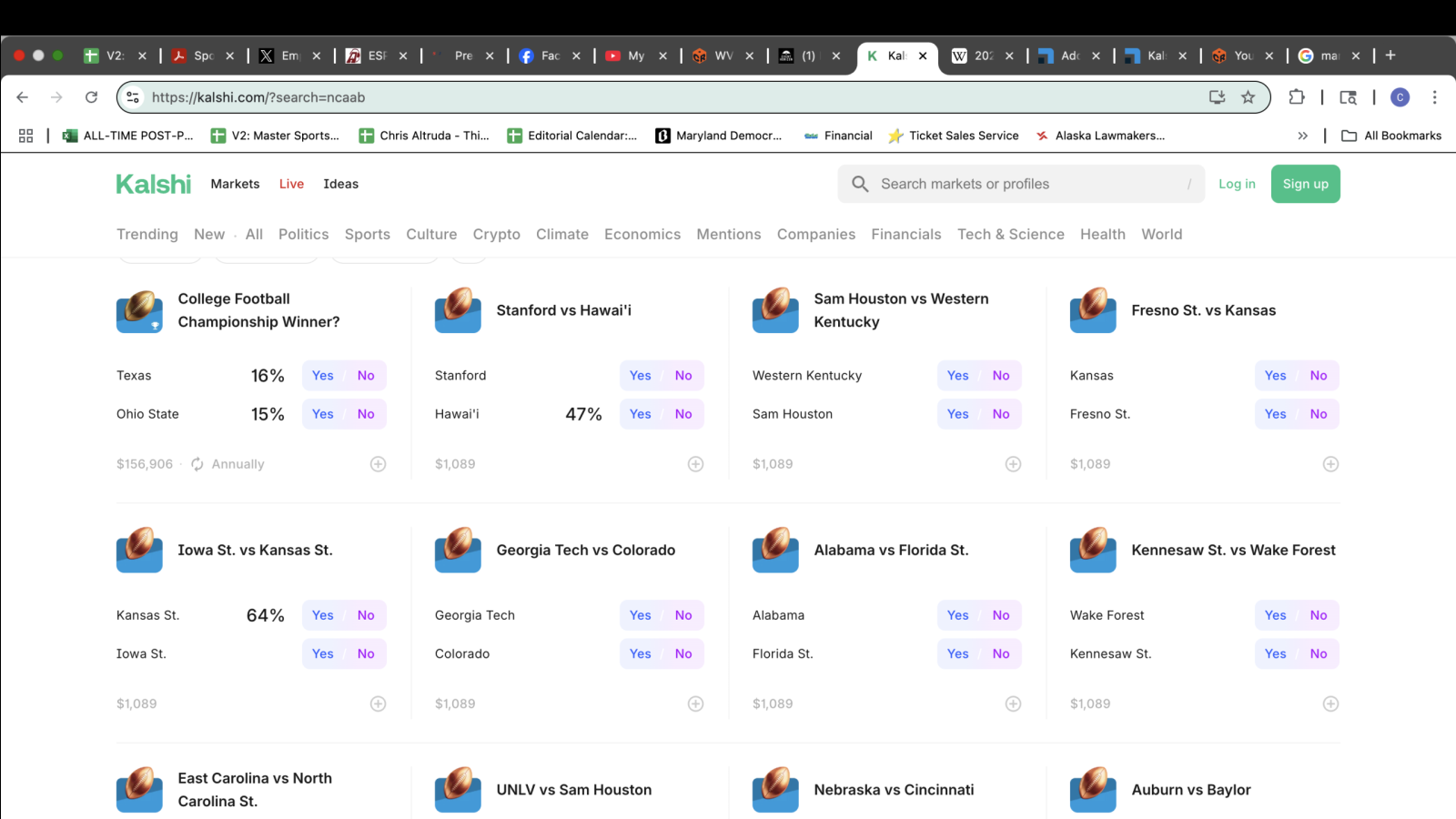
Task: Focus the Search markets or profiles field
Action: [x=1021, y=184]
